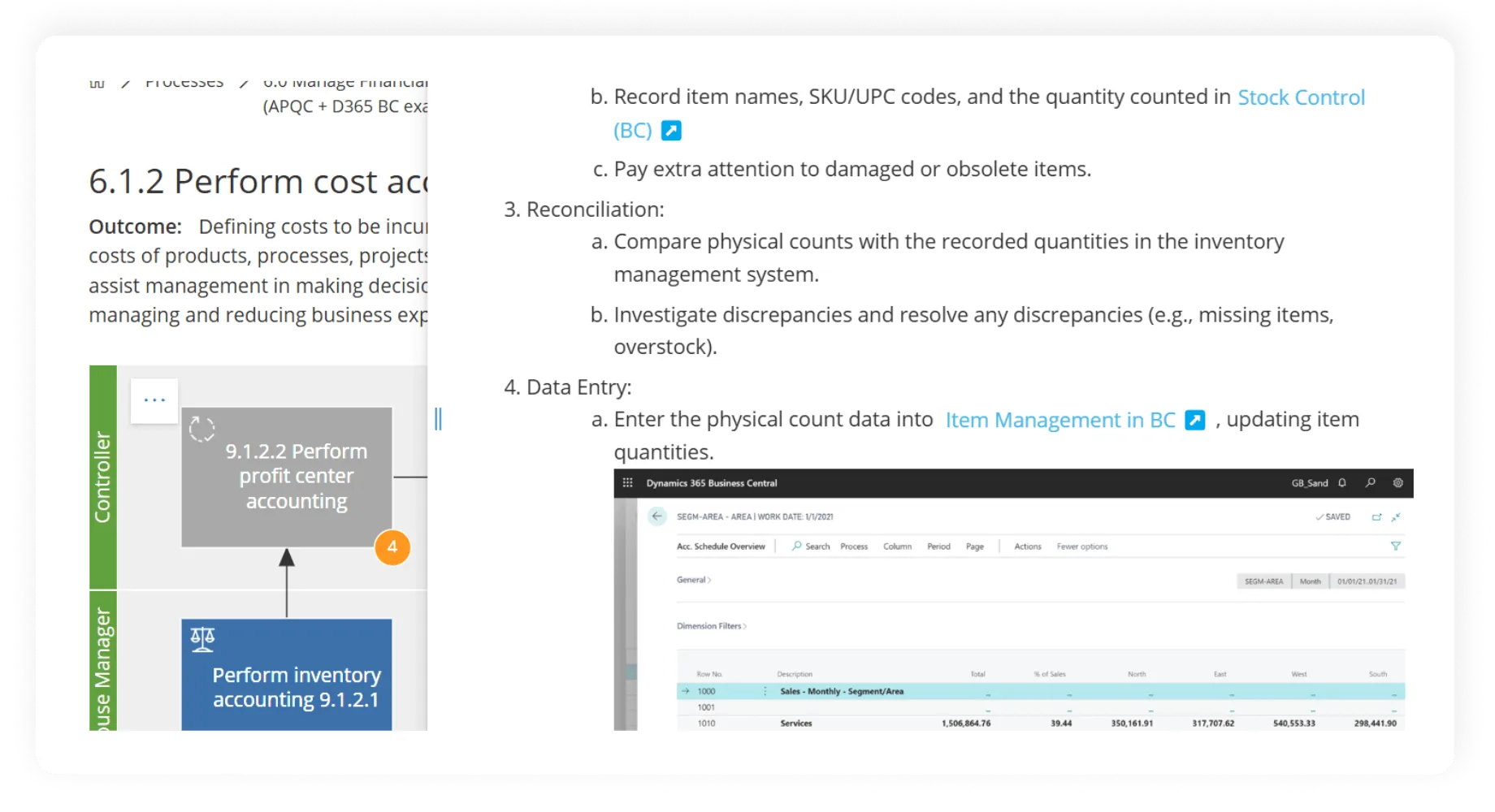This screenshot has width=1495, height=812.
Task: Click the process loop icon on 9.1.2.2 box
Action: click(201, 429)
